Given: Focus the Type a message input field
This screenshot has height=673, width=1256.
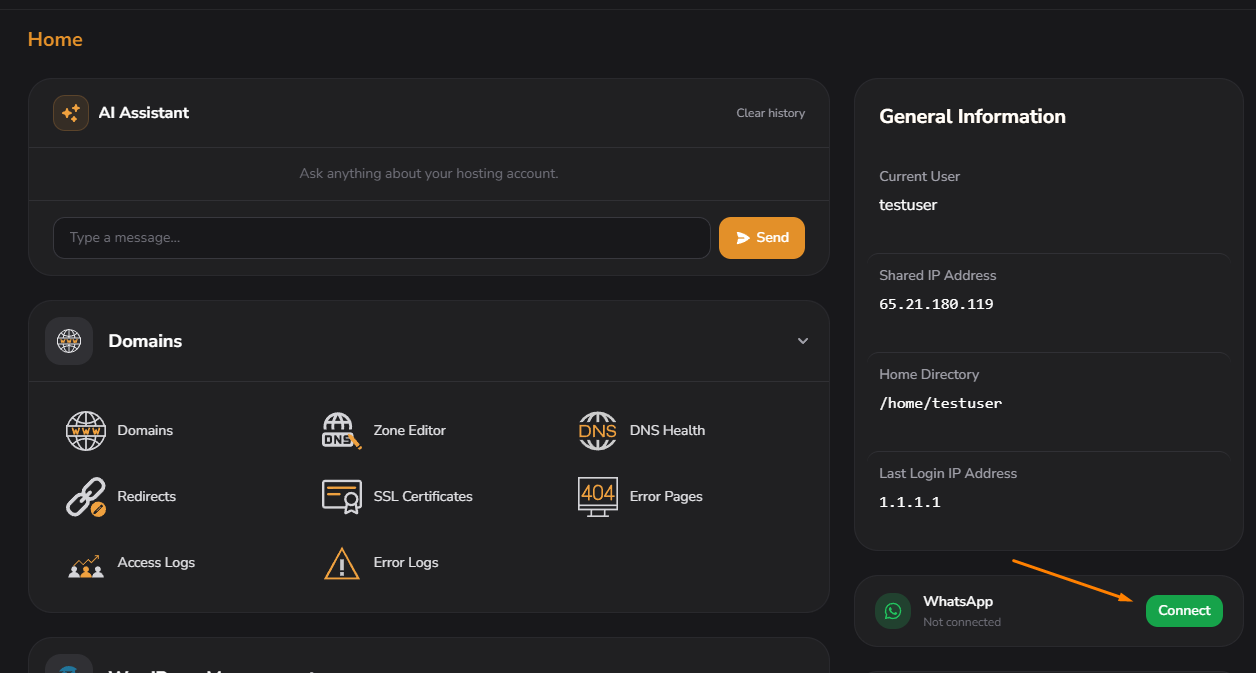Looking at the screenshot, I should (382, 238).
